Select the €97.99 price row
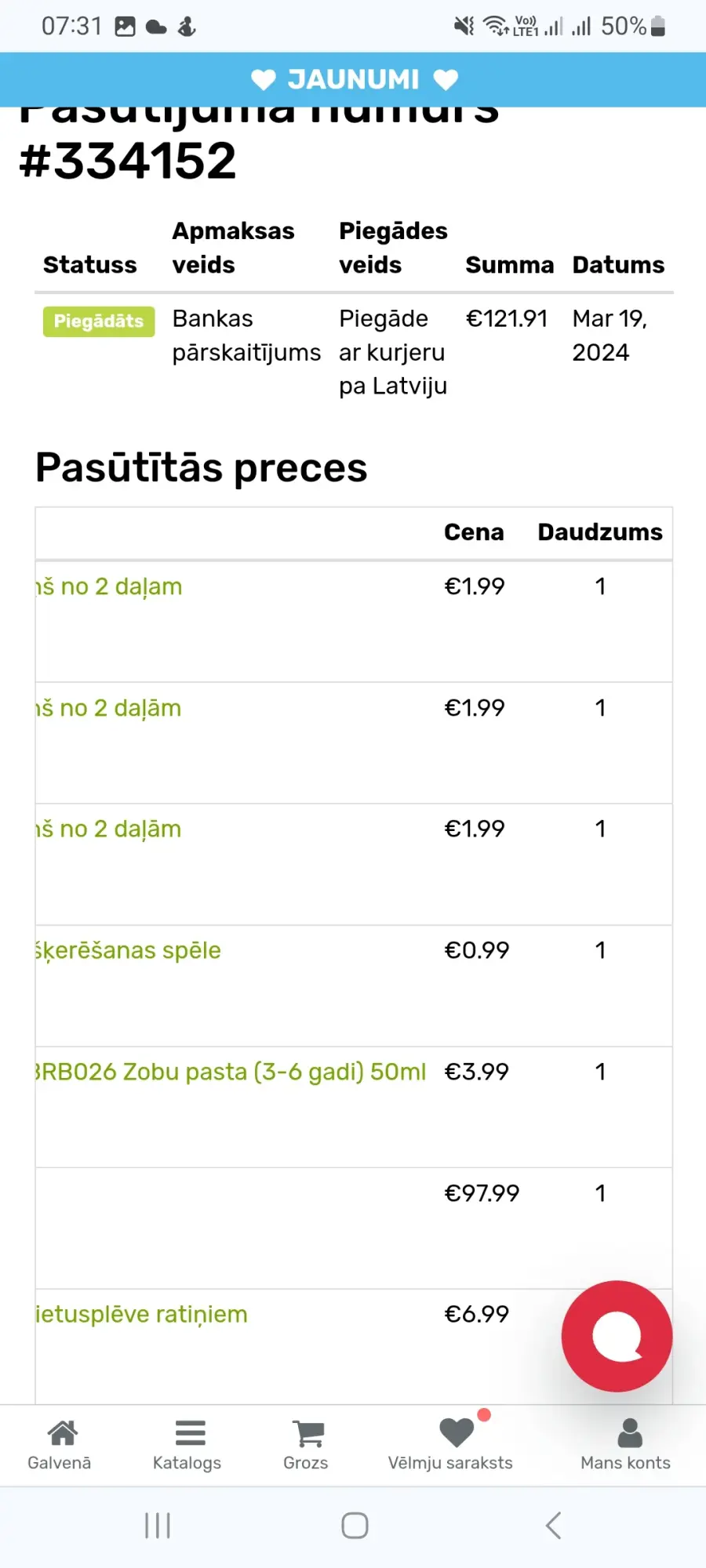This screenshot has height=1568, width=706. [x=354, y=1229]
